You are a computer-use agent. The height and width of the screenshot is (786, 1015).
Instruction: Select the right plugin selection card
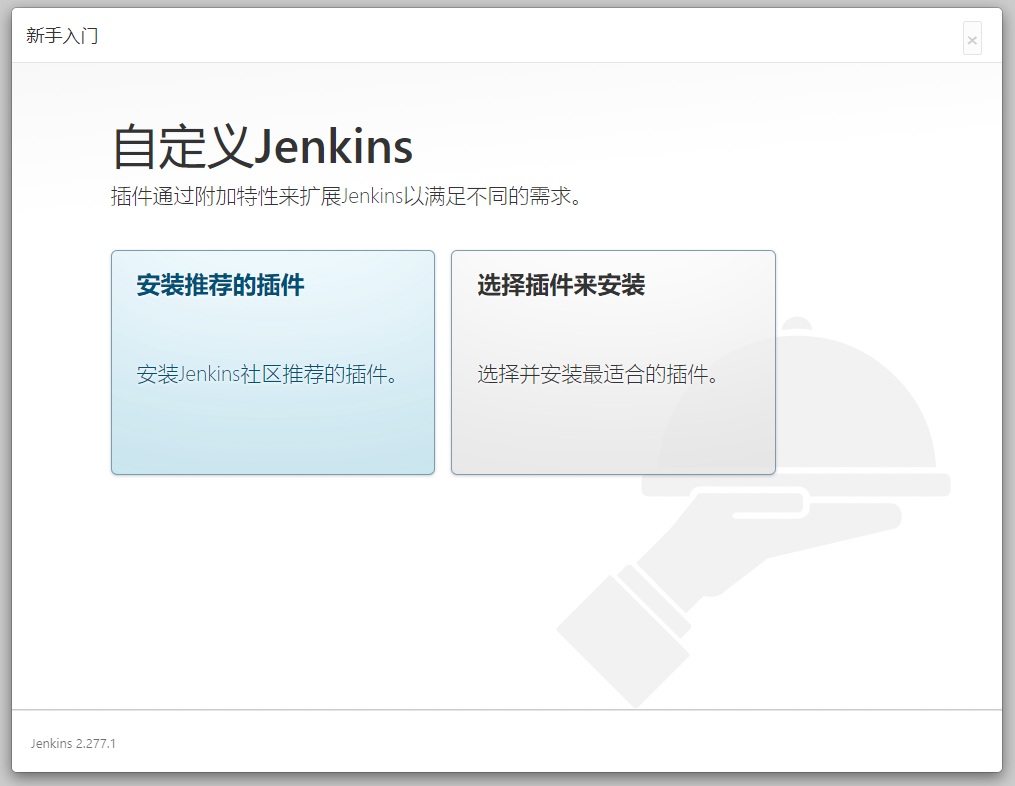(612, 362)
